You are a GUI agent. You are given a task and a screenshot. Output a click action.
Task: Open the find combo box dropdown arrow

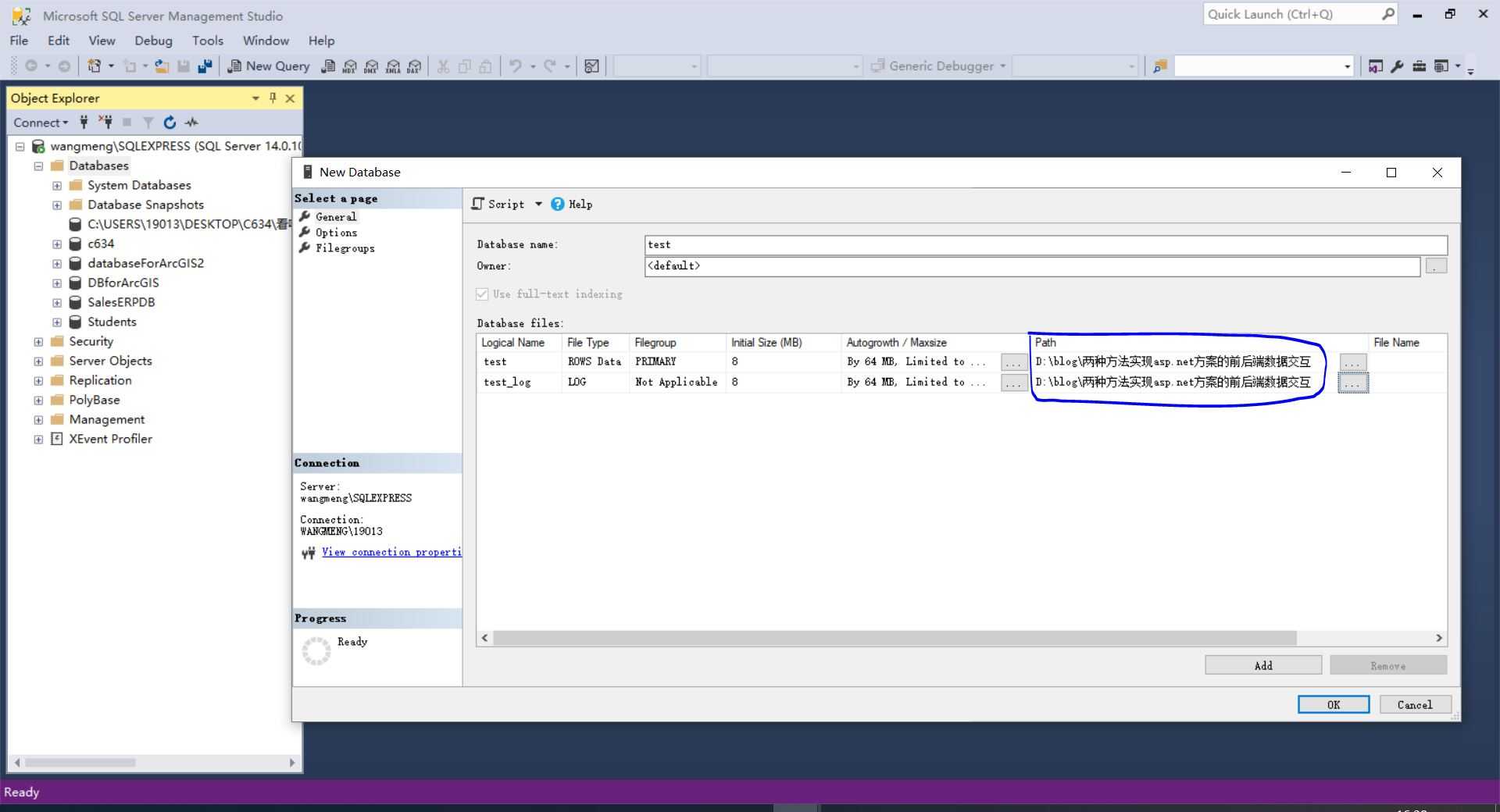pos(1347,66)
